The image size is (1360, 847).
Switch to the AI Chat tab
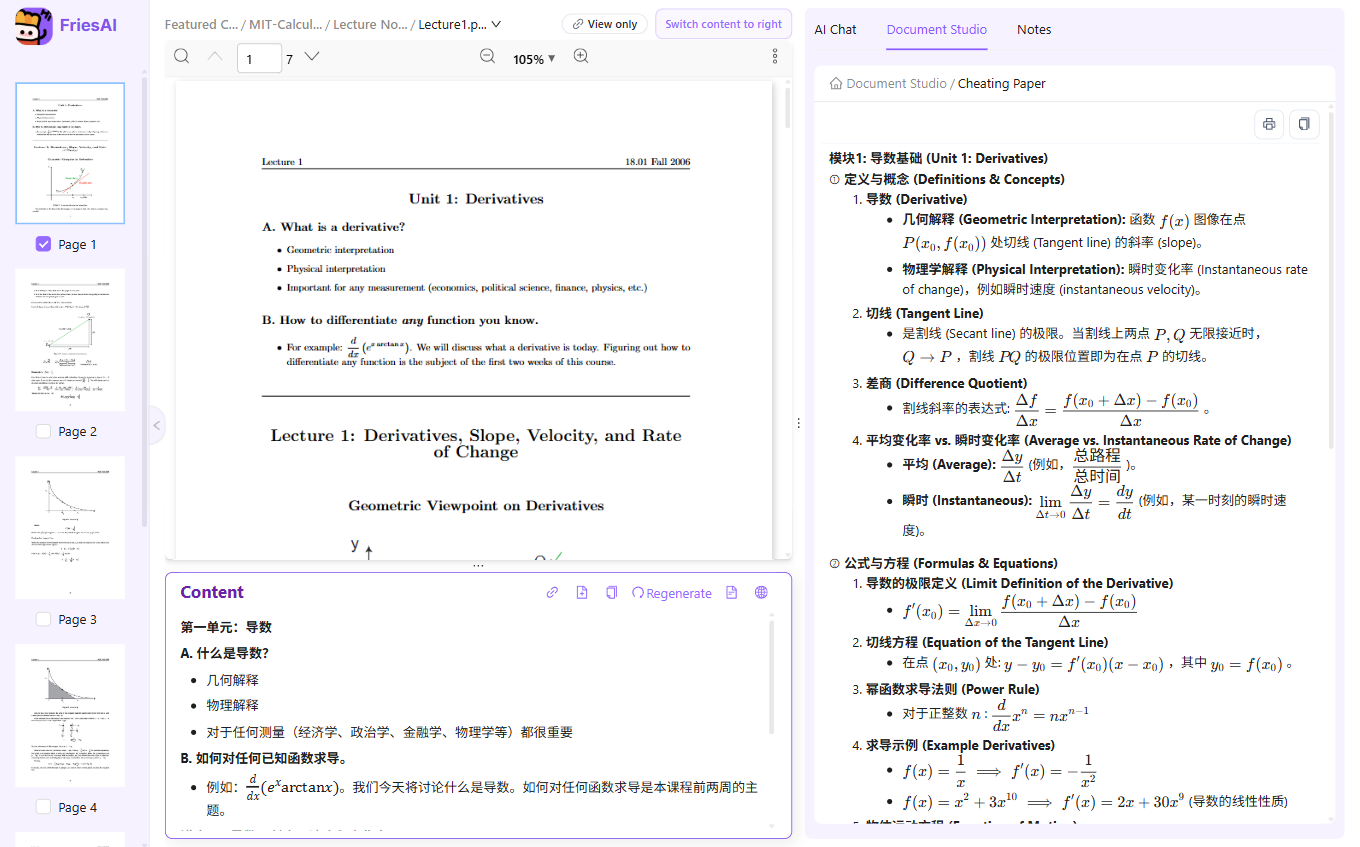(835, 30)
